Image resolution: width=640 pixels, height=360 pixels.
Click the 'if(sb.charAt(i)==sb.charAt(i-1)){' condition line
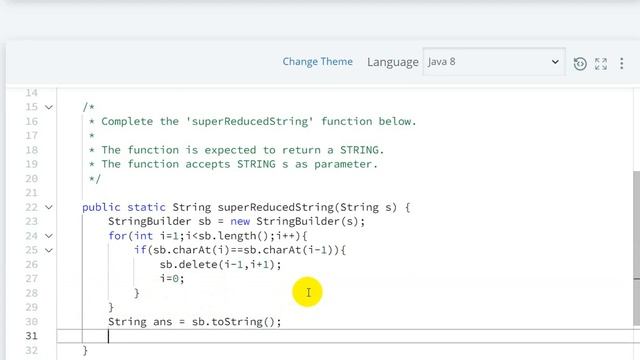240,250
